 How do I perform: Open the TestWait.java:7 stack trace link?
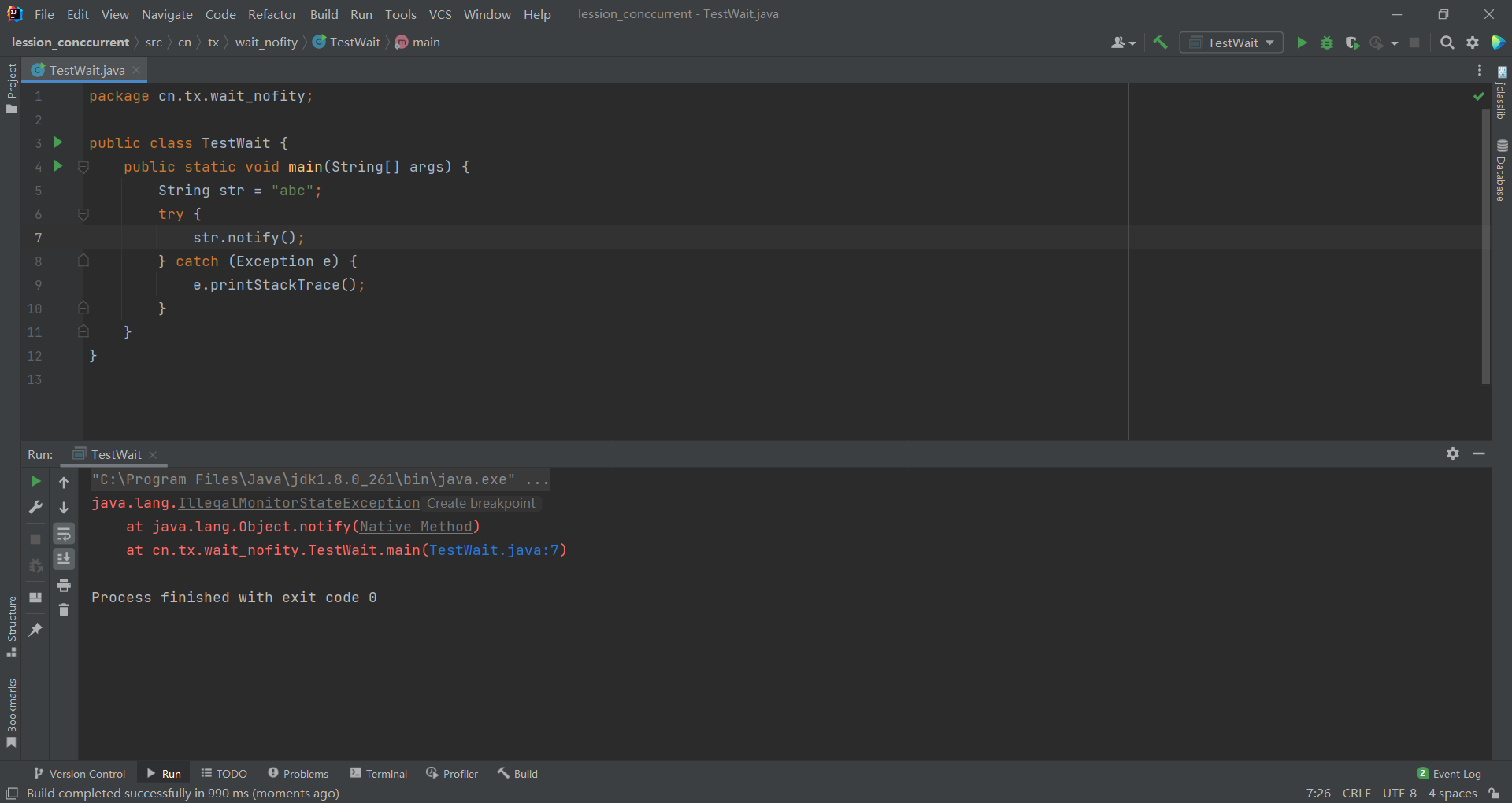[x=494, y=550]
